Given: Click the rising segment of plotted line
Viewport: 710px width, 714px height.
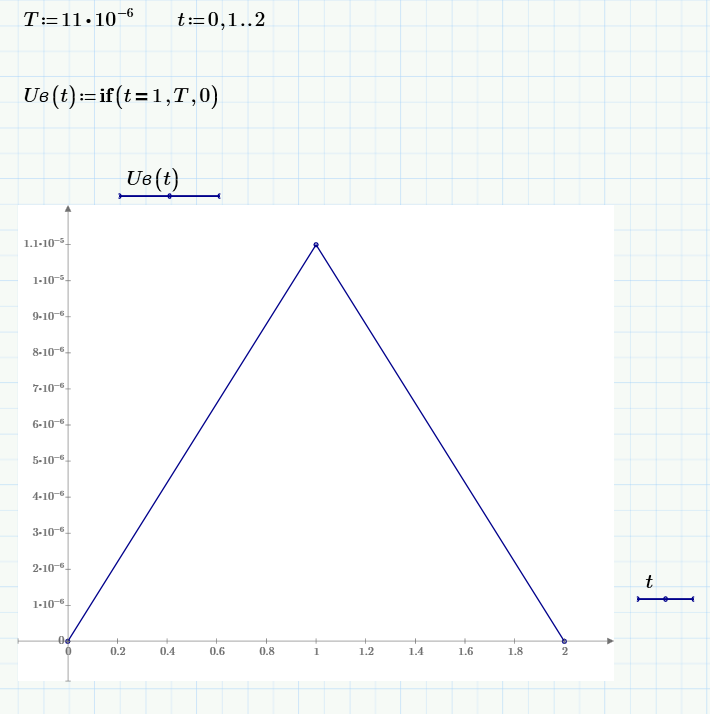Looking at the screenshot, I should (192, 443).
